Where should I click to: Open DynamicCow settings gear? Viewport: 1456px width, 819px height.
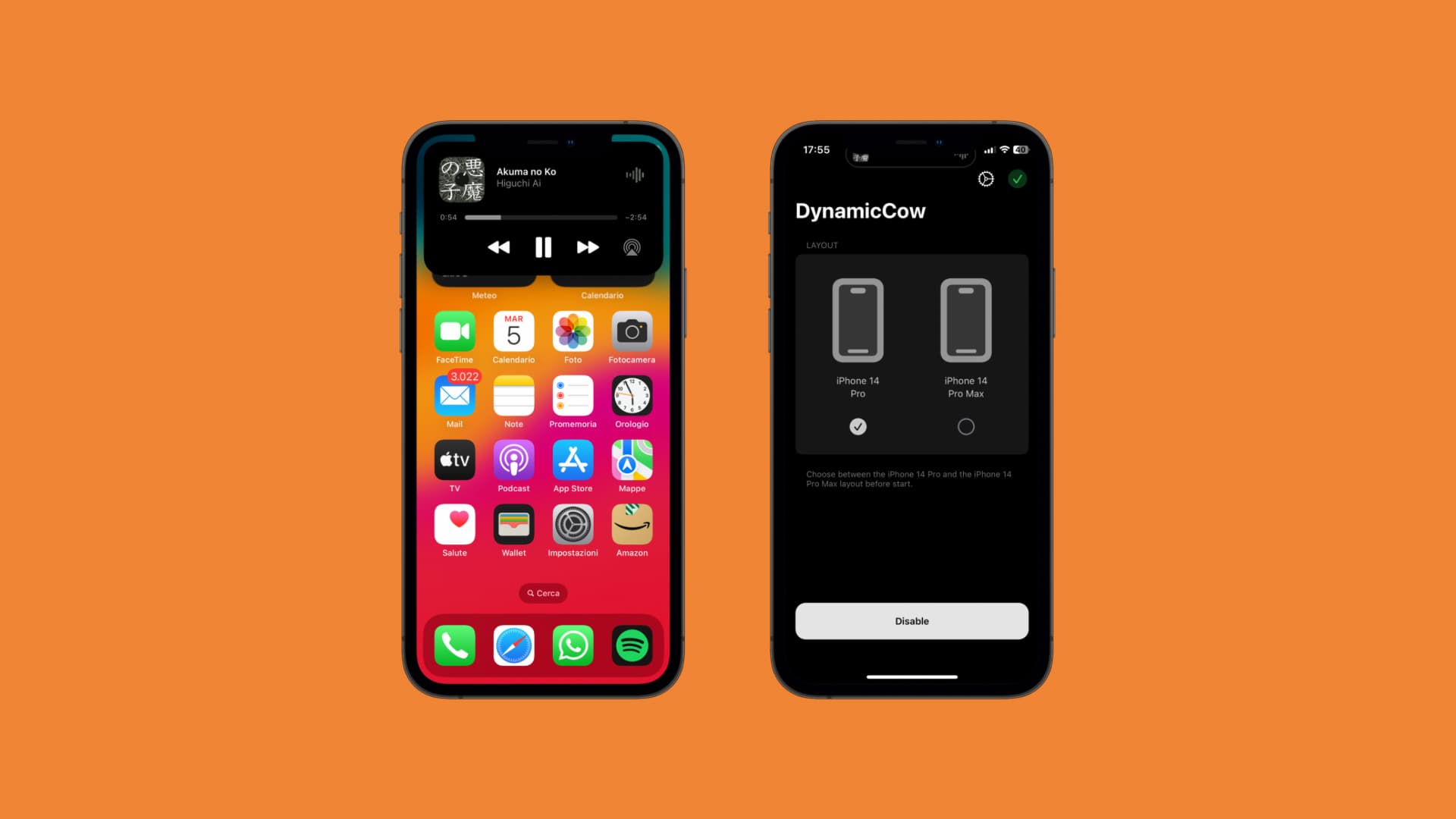[986, 179]
